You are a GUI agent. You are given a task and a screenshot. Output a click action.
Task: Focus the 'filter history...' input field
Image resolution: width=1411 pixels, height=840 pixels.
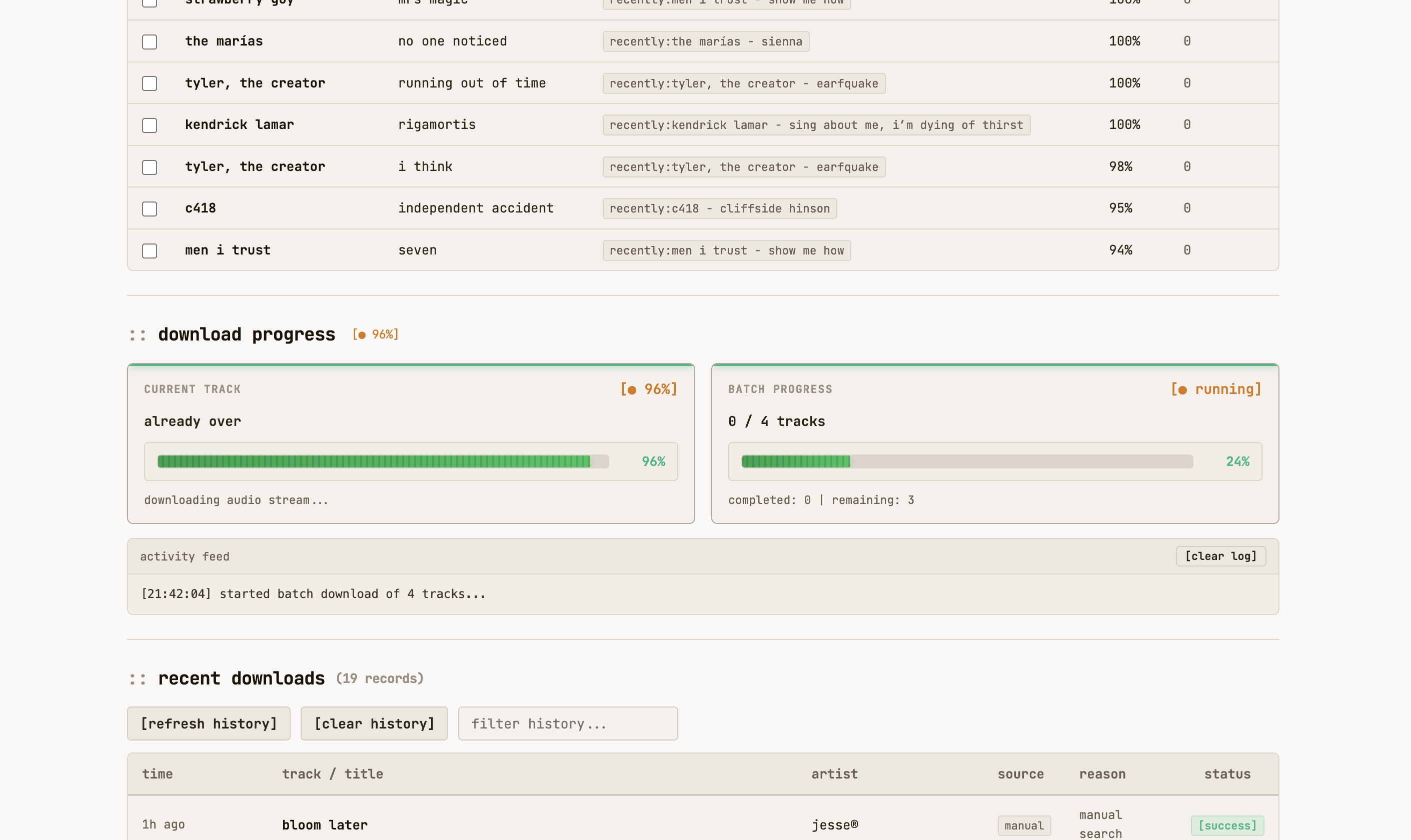(x=568, y=723)
